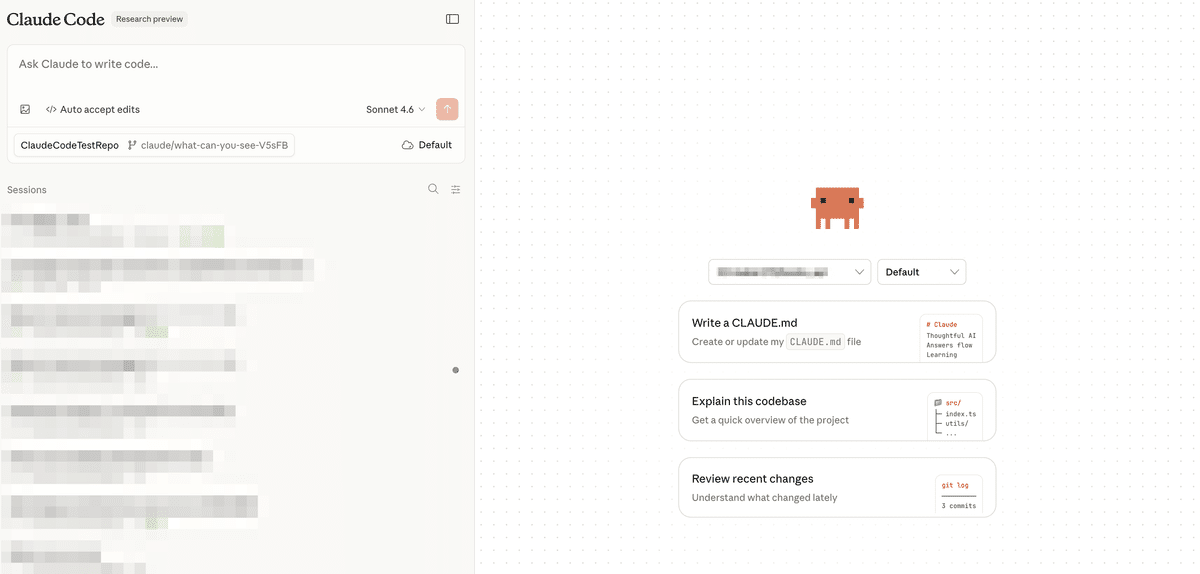1200x574 pixels.
Task: Click the git branch icon
Action: click(x=132, y=145)
